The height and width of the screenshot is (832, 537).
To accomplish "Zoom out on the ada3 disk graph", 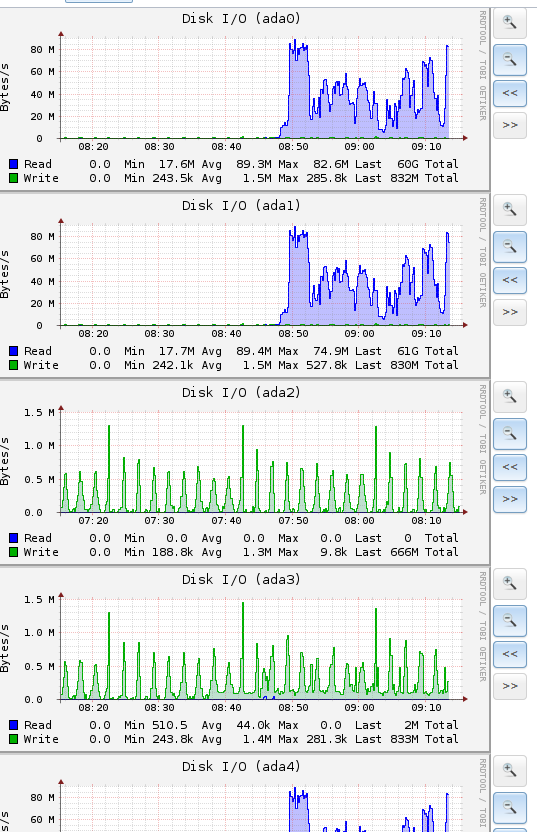I will click(x=510, y=620).
